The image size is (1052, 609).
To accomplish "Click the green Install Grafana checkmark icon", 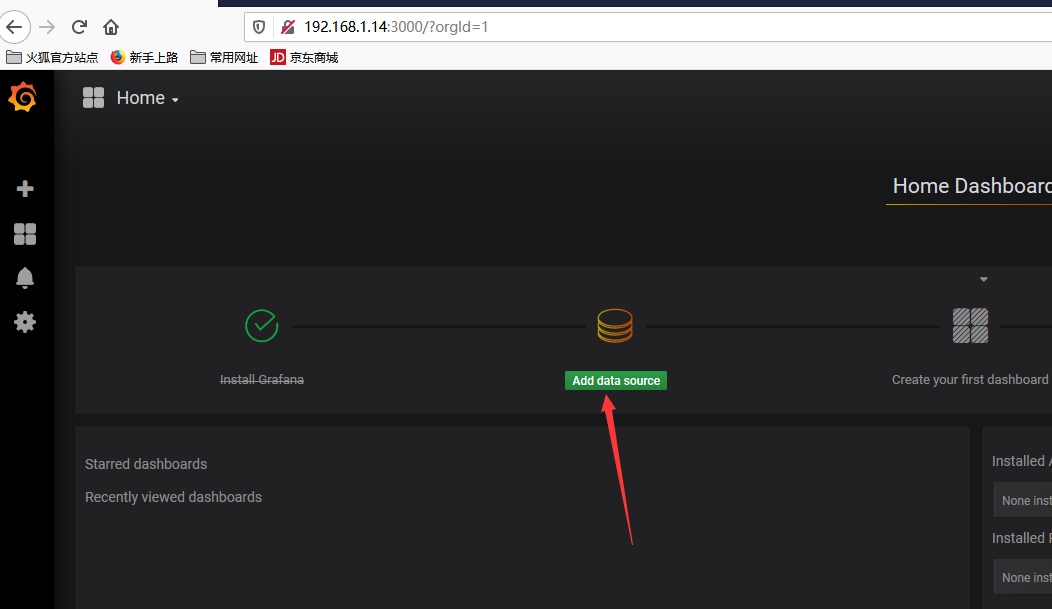I will 262,326.
